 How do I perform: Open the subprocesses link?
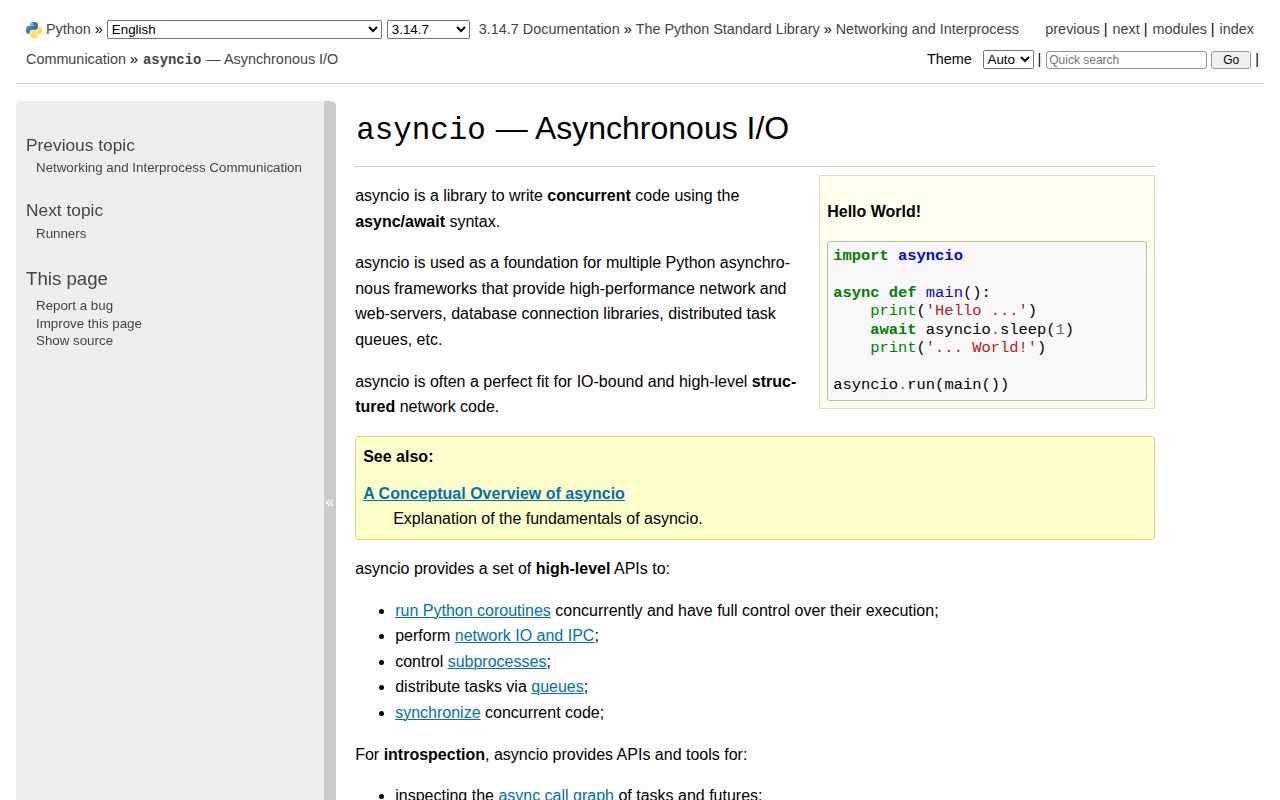click(x=497, y=662)
